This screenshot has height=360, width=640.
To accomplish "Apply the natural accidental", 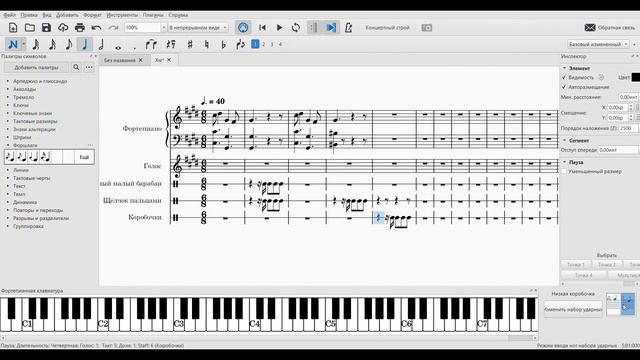I will tap(207, 44).
